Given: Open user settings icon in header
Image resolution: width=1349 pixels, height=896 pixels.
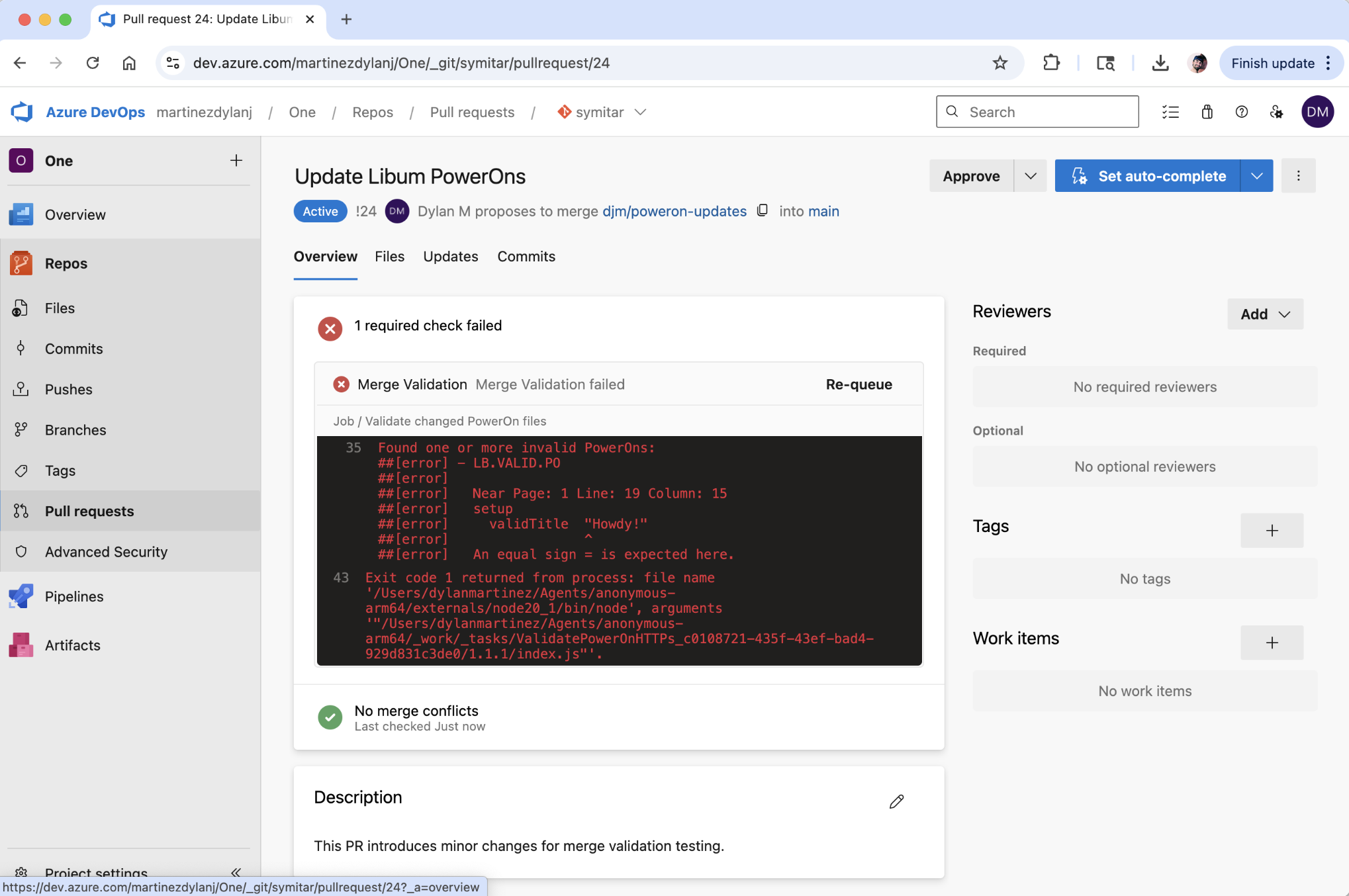Looking at the screenshot, I should click(1276, 112).
